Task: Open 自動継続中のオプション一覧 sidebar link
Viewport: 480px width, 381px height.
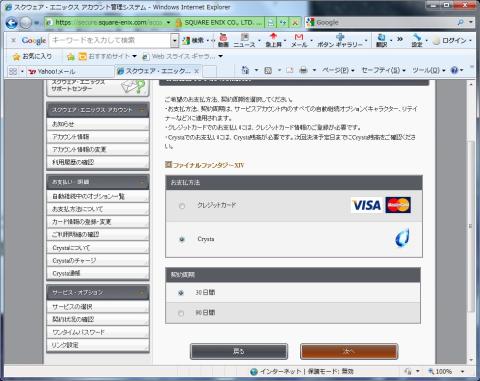Action: point(98,196)
